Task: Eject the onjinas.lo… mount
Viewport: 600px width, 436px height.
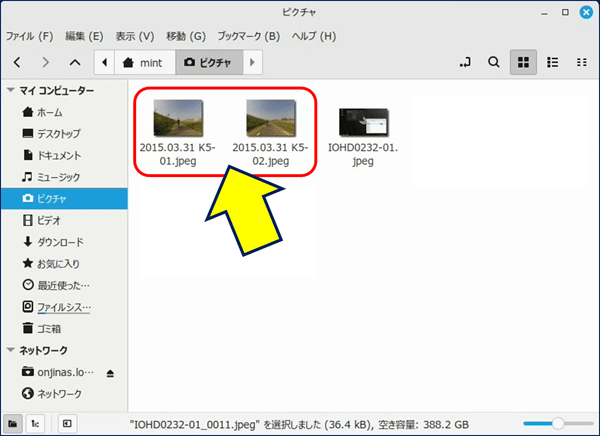Action: (110, 373)
